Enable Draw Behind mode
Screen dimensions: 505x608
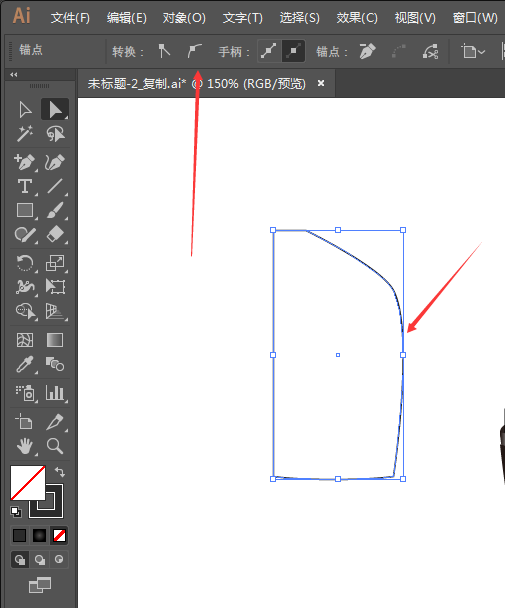coord(39,560)
